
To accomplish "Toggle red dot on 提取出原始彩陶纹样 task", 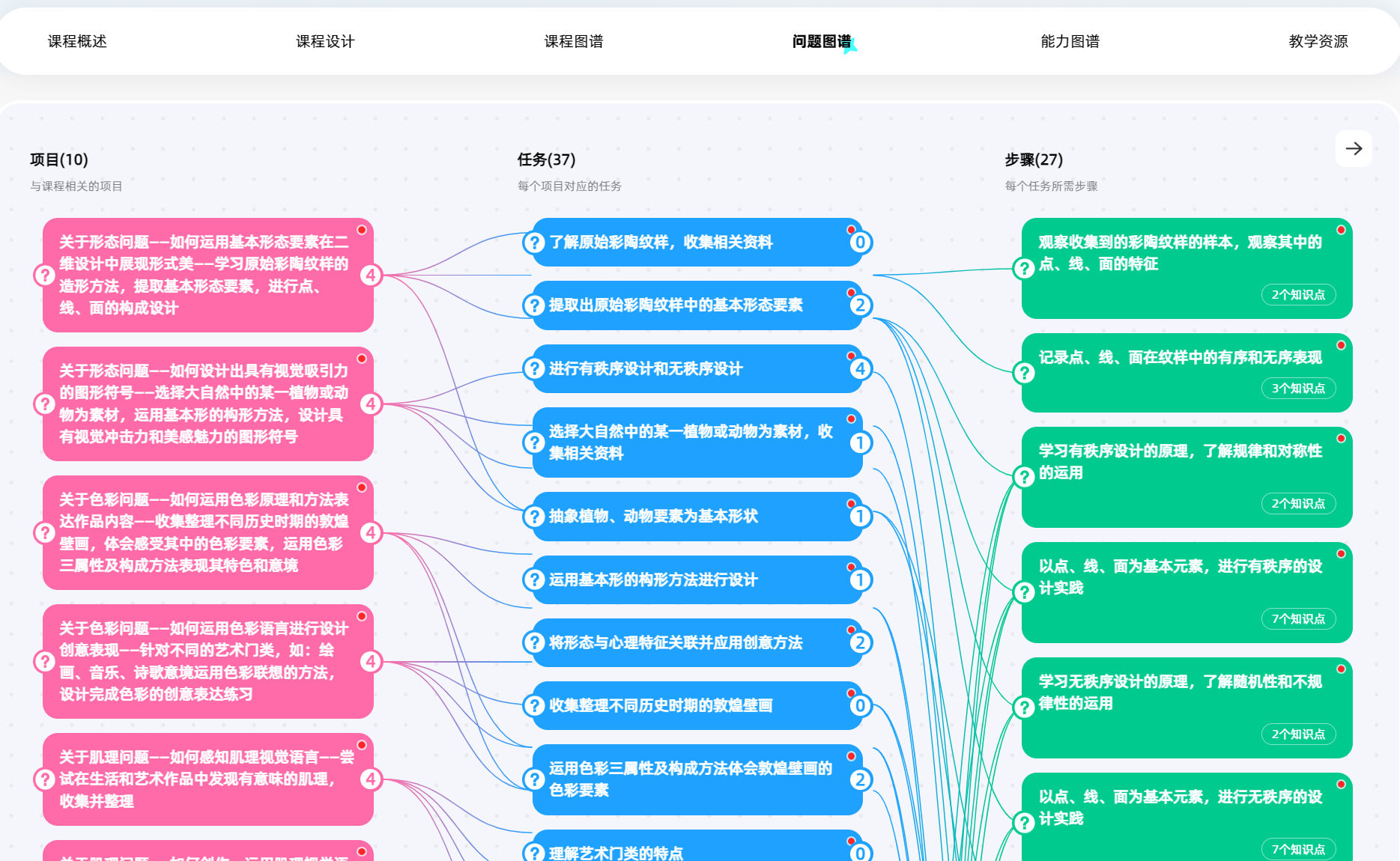I will pos(851,293).
